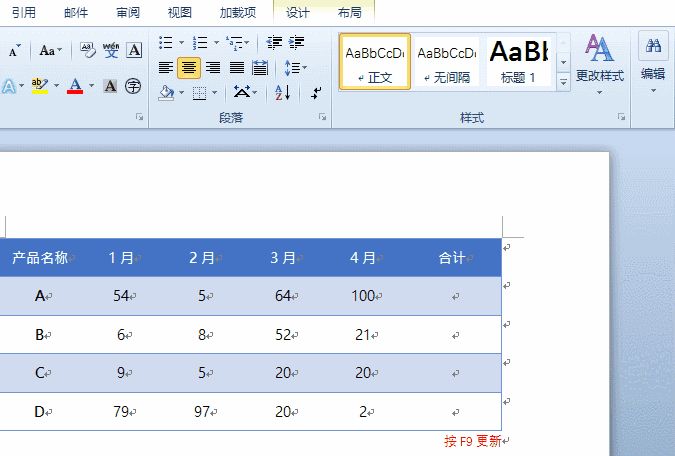Switch to the 审阅 tab
Screen dimensions: 675x456
pos(128,12)
